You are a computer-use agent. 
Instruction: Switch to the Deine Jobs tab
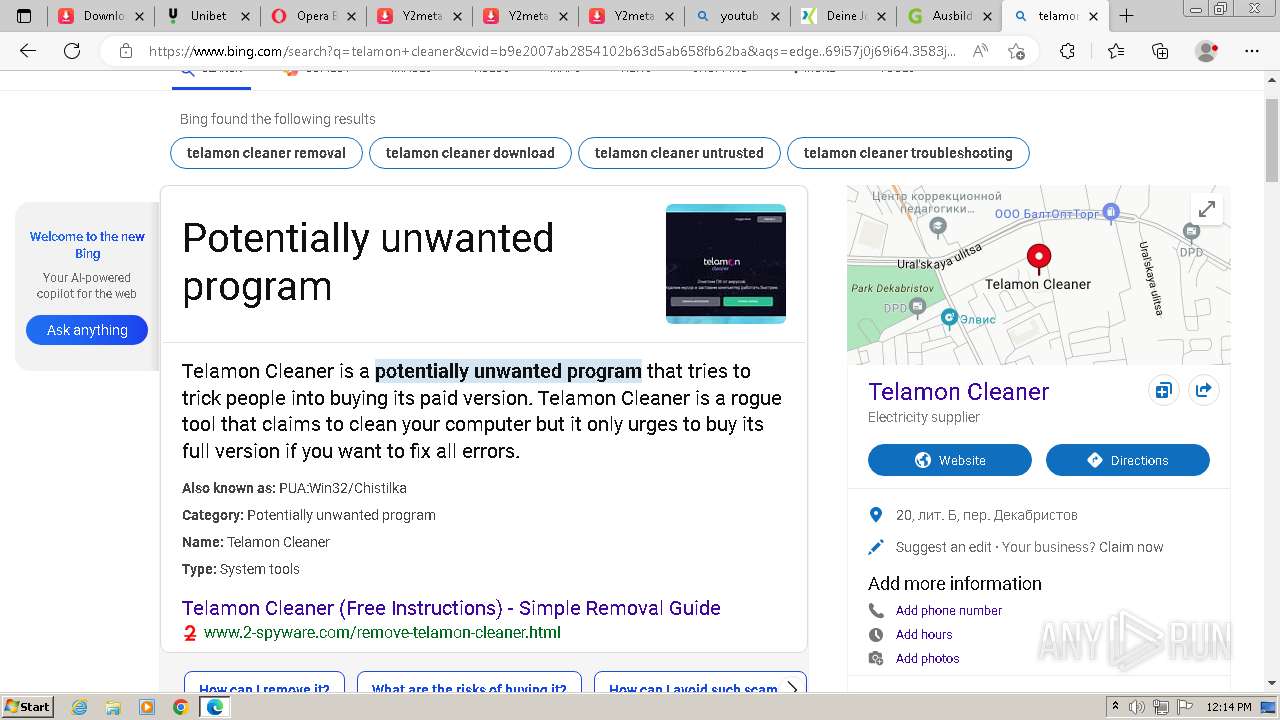point(844,15)
